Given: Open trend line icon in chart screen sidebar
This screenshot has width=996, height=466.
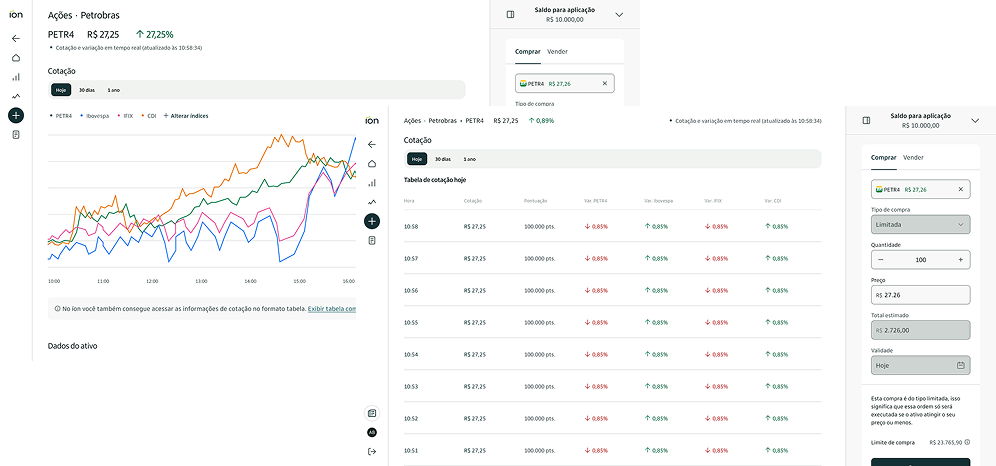Looking at the screenshot, I should tap(16, 96).
